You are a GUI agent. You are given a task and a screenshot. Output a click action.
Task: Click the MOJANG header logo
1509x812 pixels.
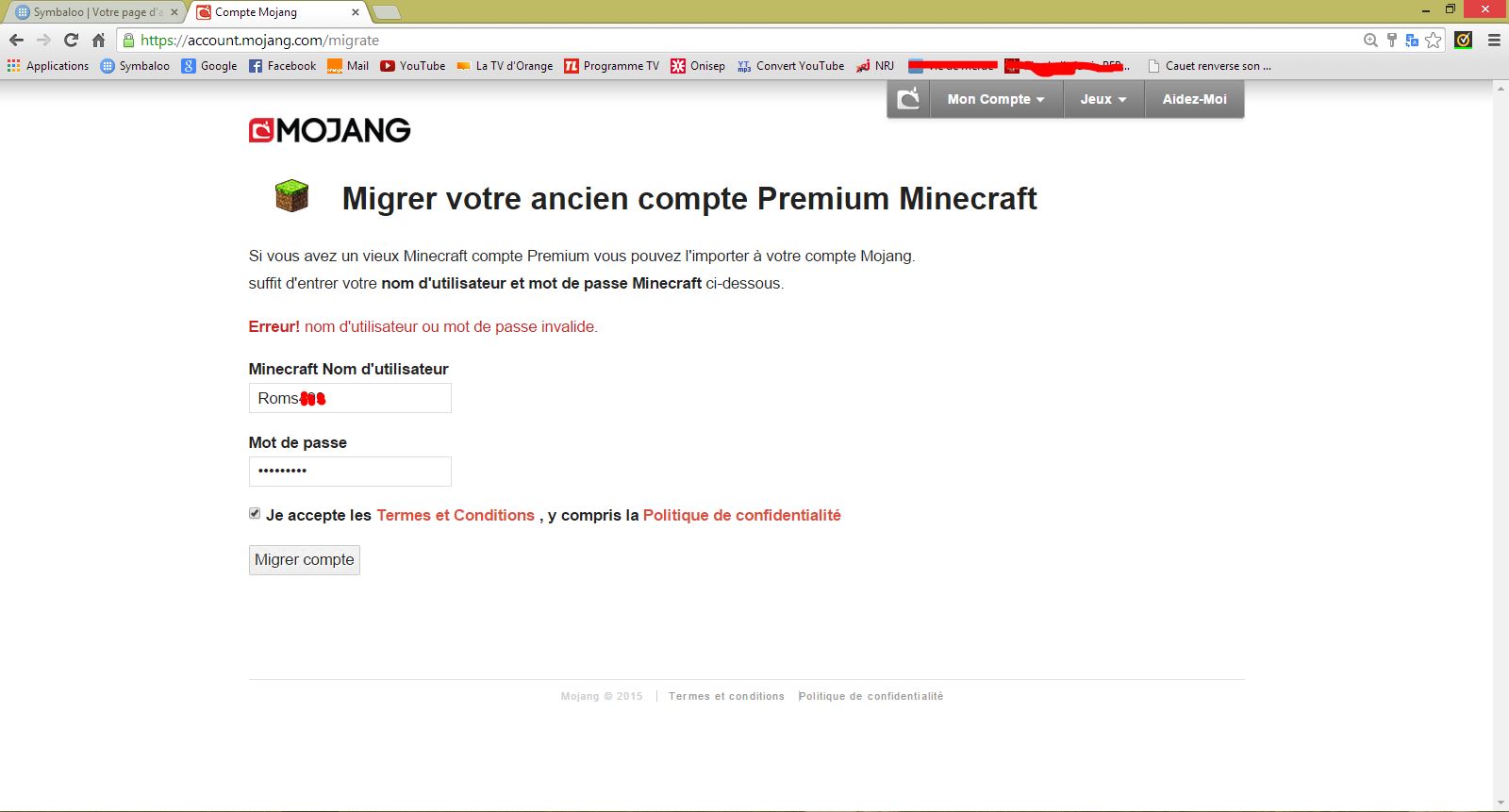point(329,130)
